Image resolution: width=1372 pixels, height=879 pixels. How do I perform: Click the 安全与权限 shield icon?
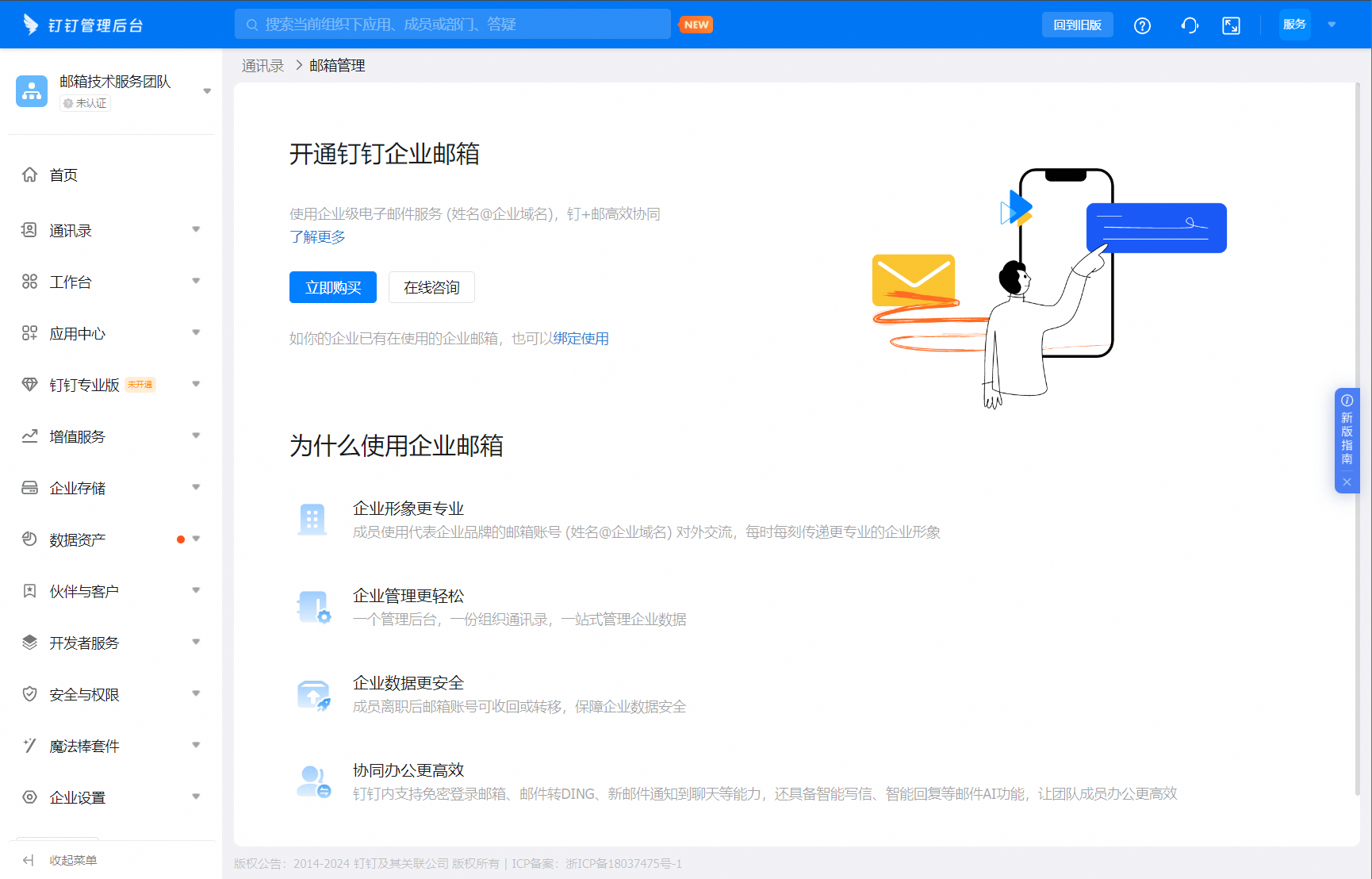coord(29,694)
